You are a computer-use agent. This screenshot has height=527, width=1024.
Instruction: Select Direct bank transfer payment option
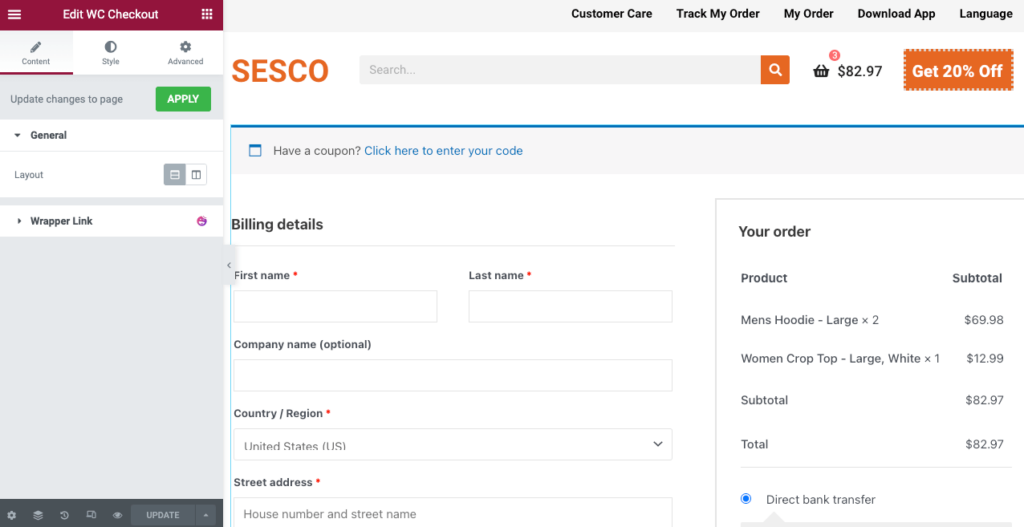coord(746,499)
